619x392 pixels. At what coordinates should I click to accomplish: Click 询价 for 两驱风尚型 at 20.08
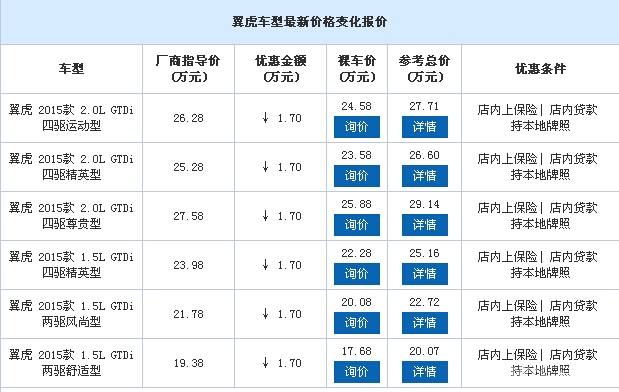click(x=356, y=323)
